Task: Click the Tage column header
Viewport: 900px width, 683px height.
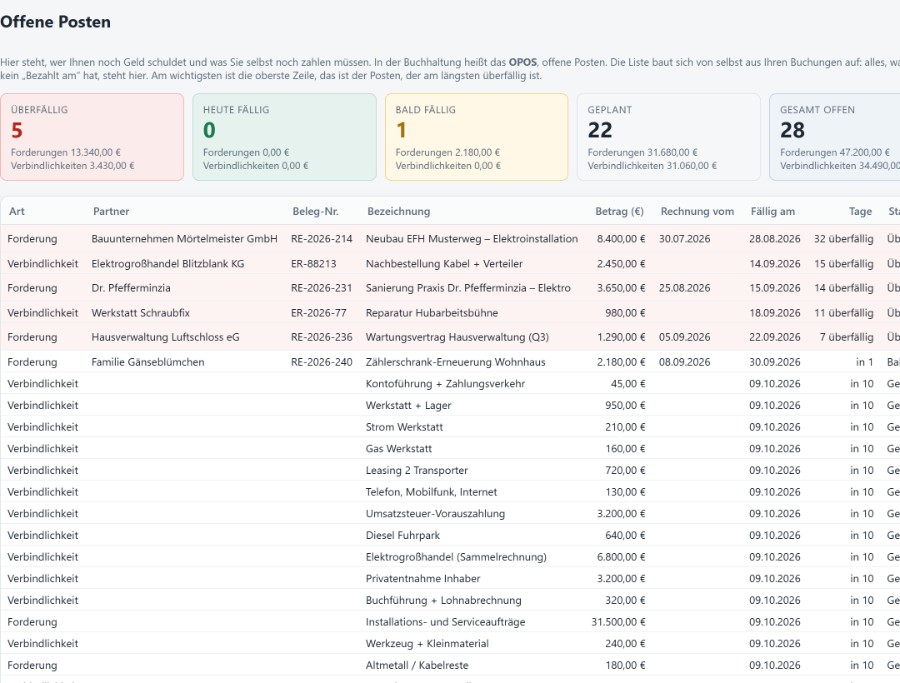Action: pos(860,211)
